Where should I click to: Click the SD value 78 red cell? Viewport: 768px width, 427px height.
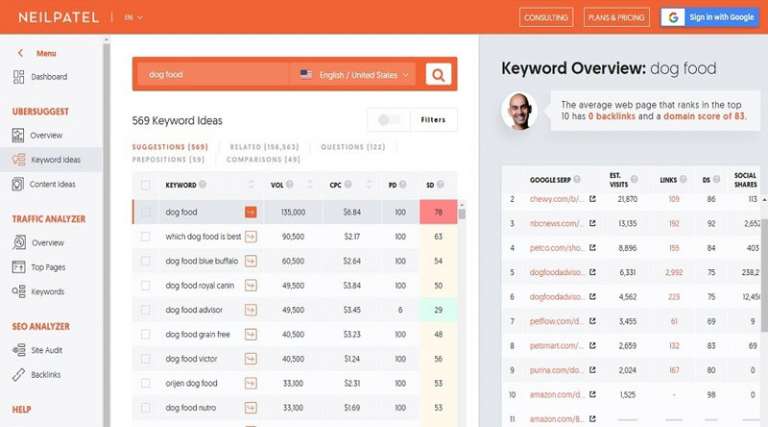pyautogui.click(x=438, y=212)
